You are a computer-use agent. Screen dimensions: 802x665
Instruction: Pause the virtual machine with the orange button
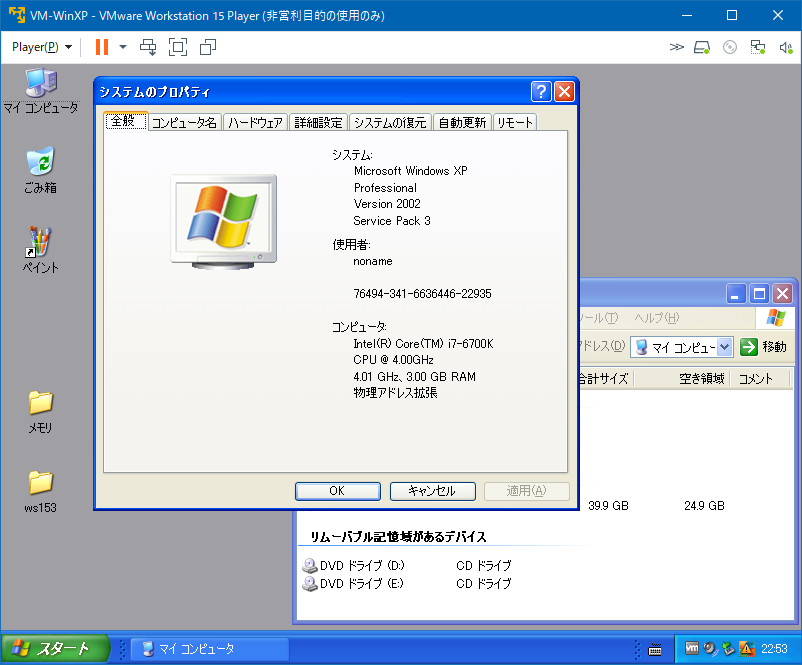click(x=102, y=47)
